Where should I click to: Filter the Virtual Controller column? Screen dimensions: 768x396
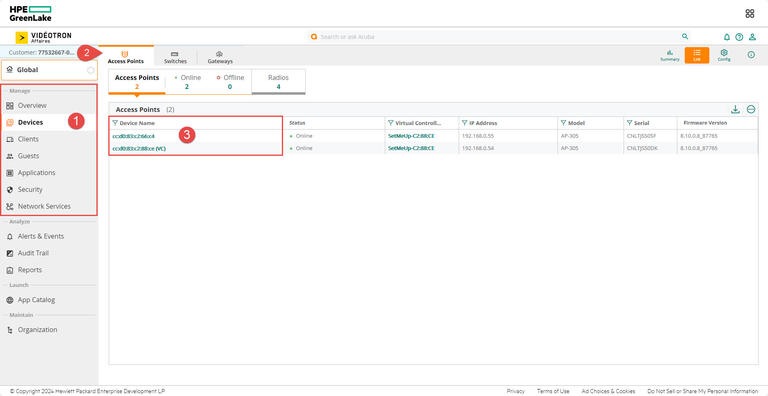[x=390, y=123]
